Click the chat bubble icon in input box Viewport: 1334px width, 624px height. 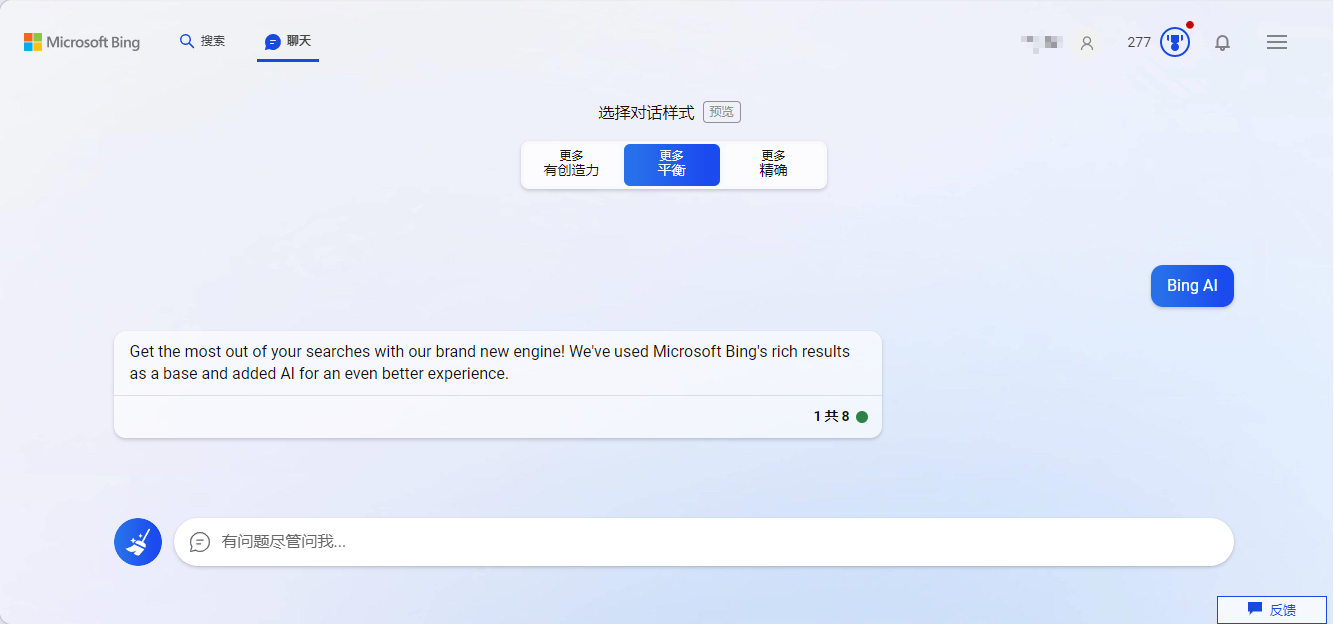click(200, 542)
